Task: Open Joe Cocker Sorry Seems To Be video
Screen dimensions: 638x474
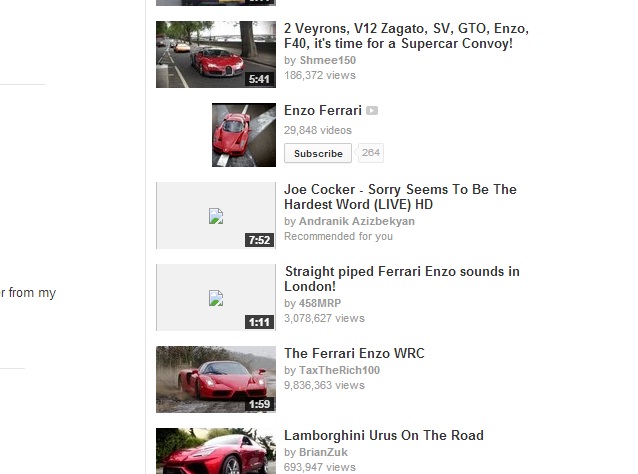Action: click(x=400, y=197)
